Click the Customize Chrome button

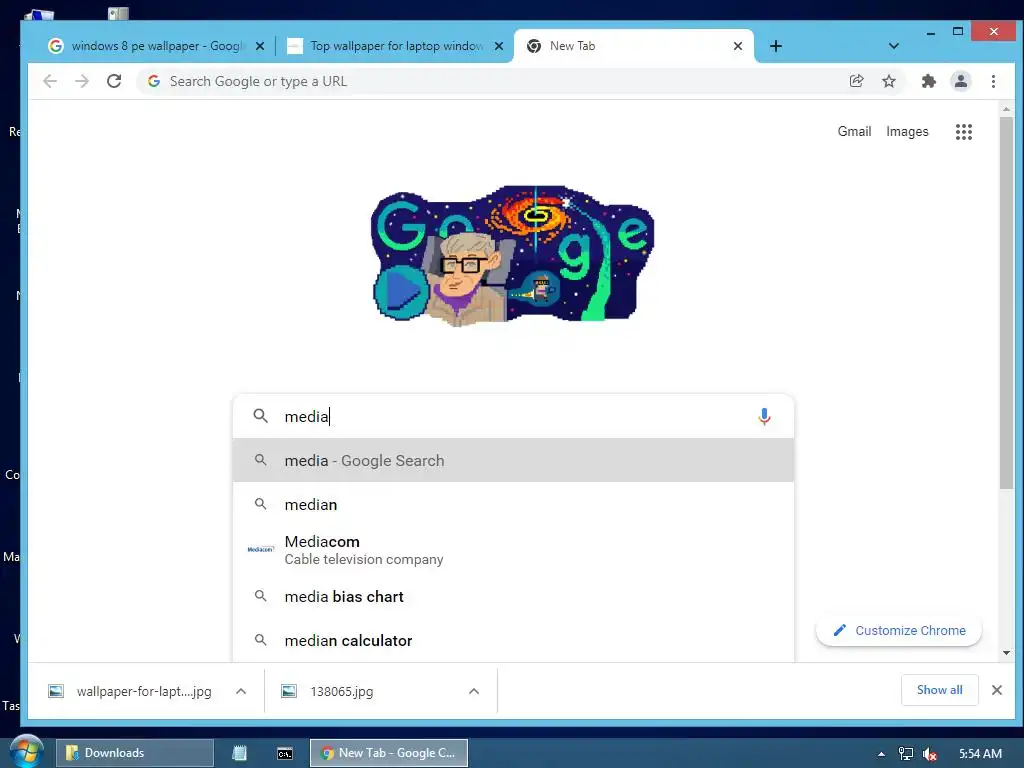coord(899,630)
